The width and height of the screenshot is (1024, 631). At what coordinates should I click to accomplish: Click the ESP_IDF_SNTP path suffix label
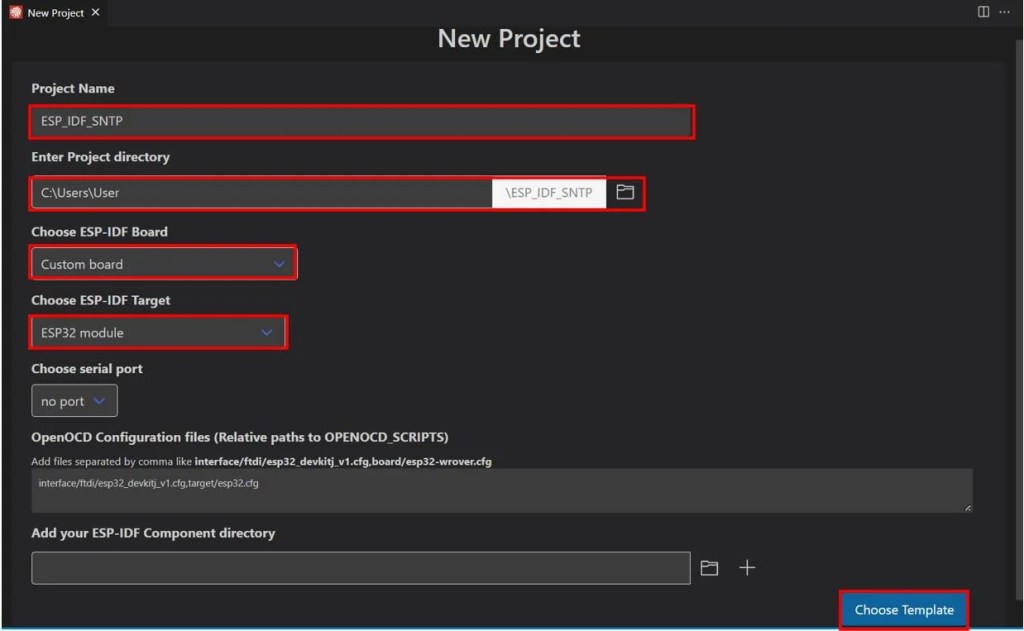[x=548, y=192]
